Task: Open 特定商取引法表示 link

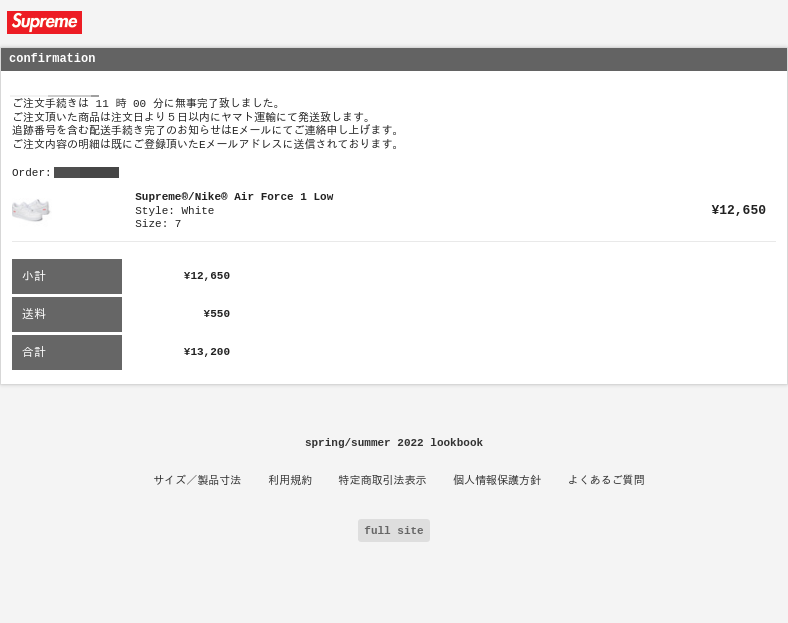Action: [x=382, y=480]
